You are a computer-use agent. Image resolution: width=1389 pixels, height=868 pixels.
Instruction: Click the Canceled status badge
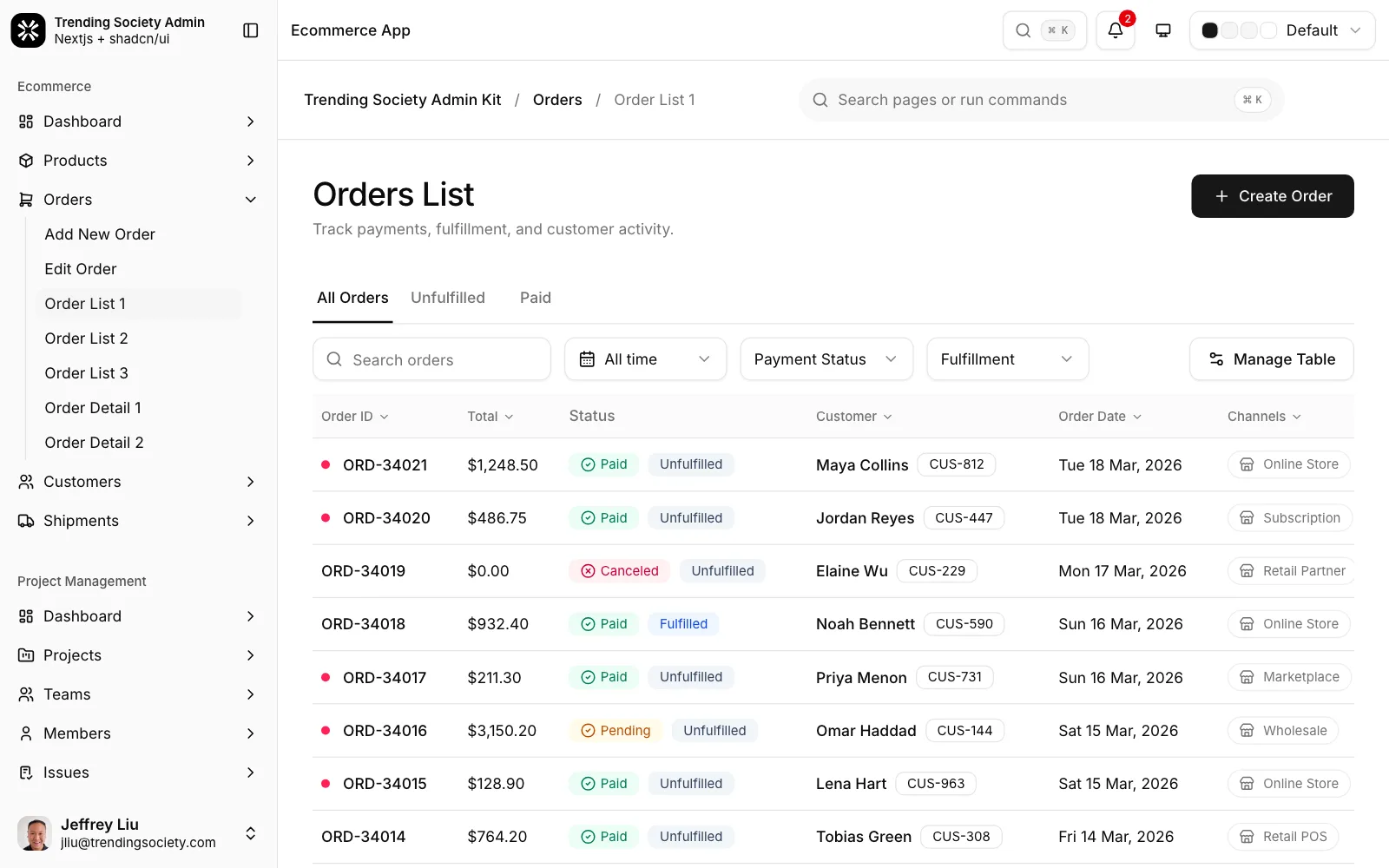(620, 571)
